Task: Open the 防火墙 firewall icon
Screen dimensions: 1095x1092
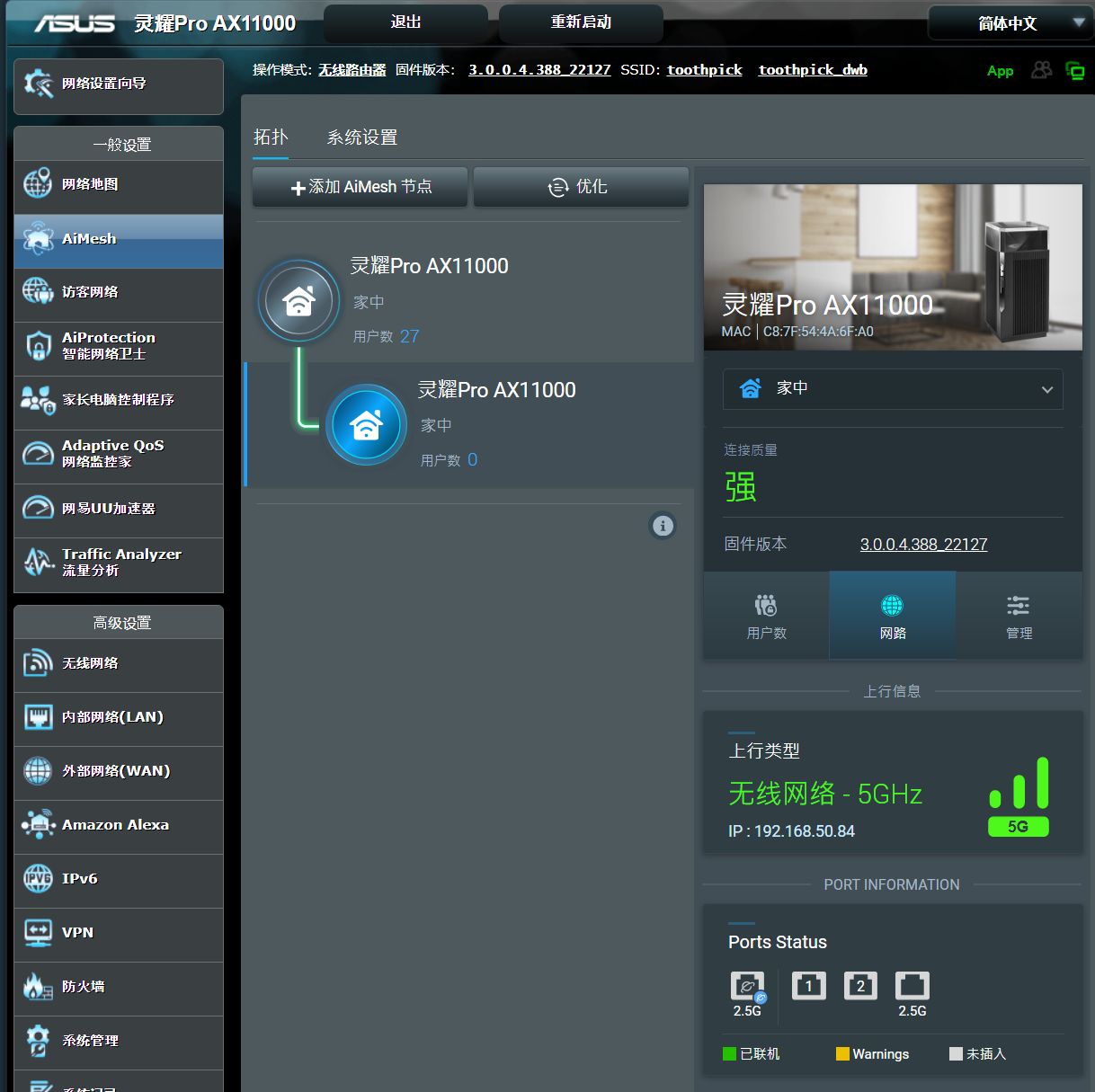Action: (x=38, y=987)
